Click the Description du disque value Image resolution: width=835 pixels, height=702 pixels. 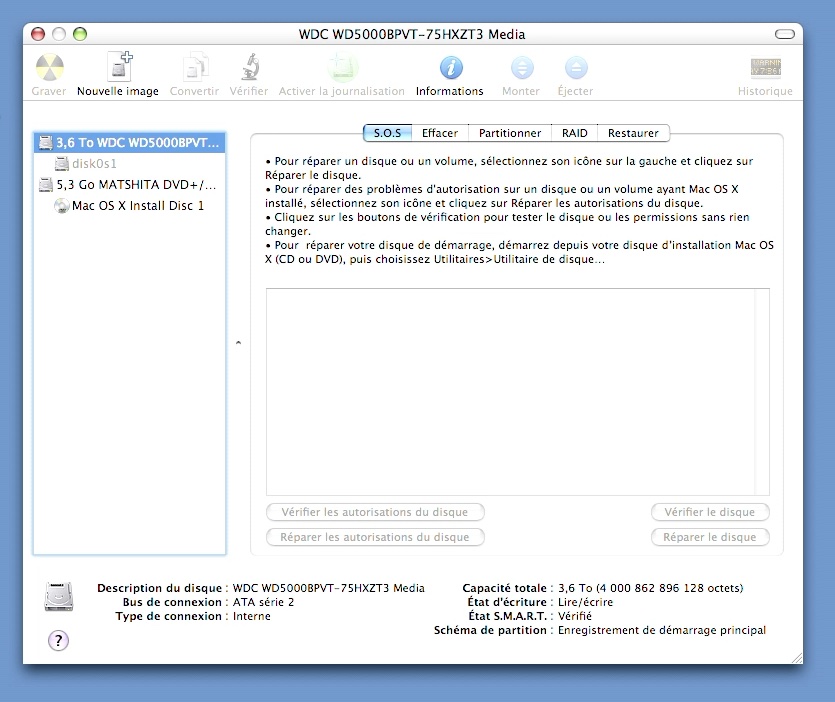(x=329, y=588)
